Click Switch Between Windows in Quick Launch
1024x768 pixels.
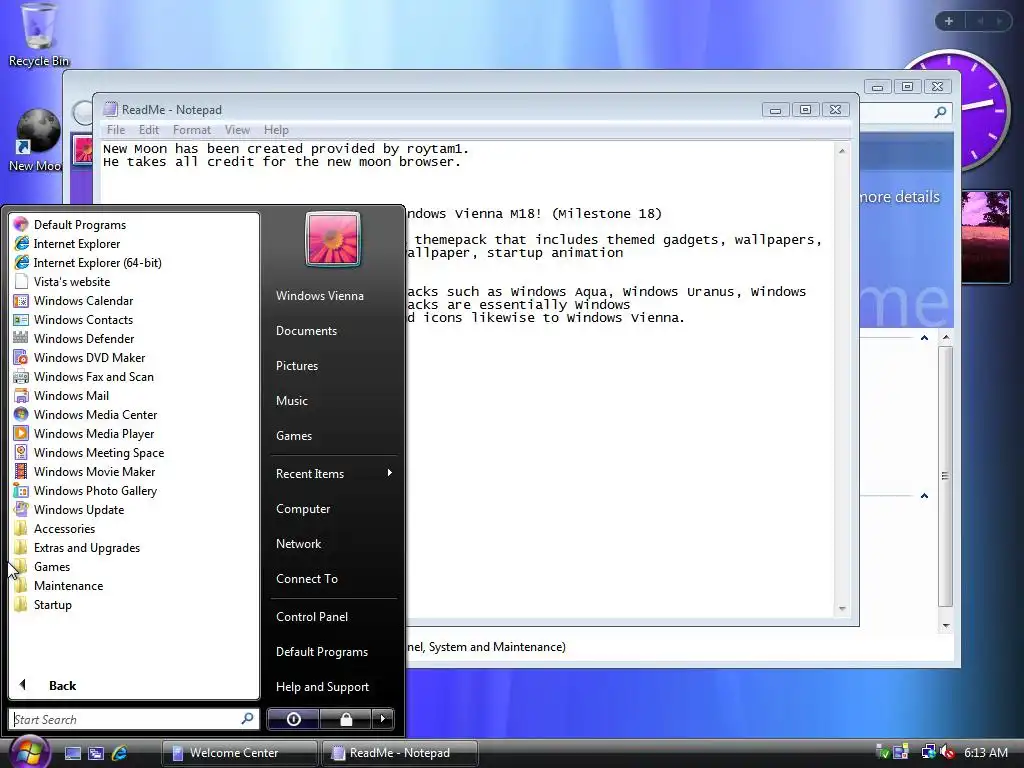96,753
